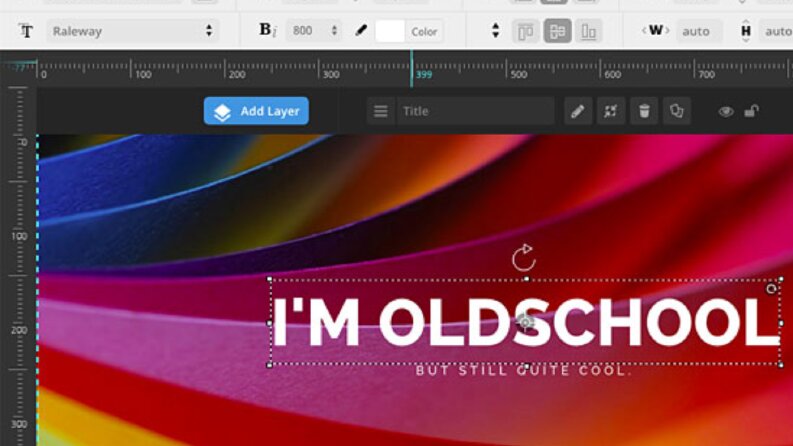The width and height of the screenshot is (793, 446).
Task: Click the color pen icon
Action: tap(361, 31)
